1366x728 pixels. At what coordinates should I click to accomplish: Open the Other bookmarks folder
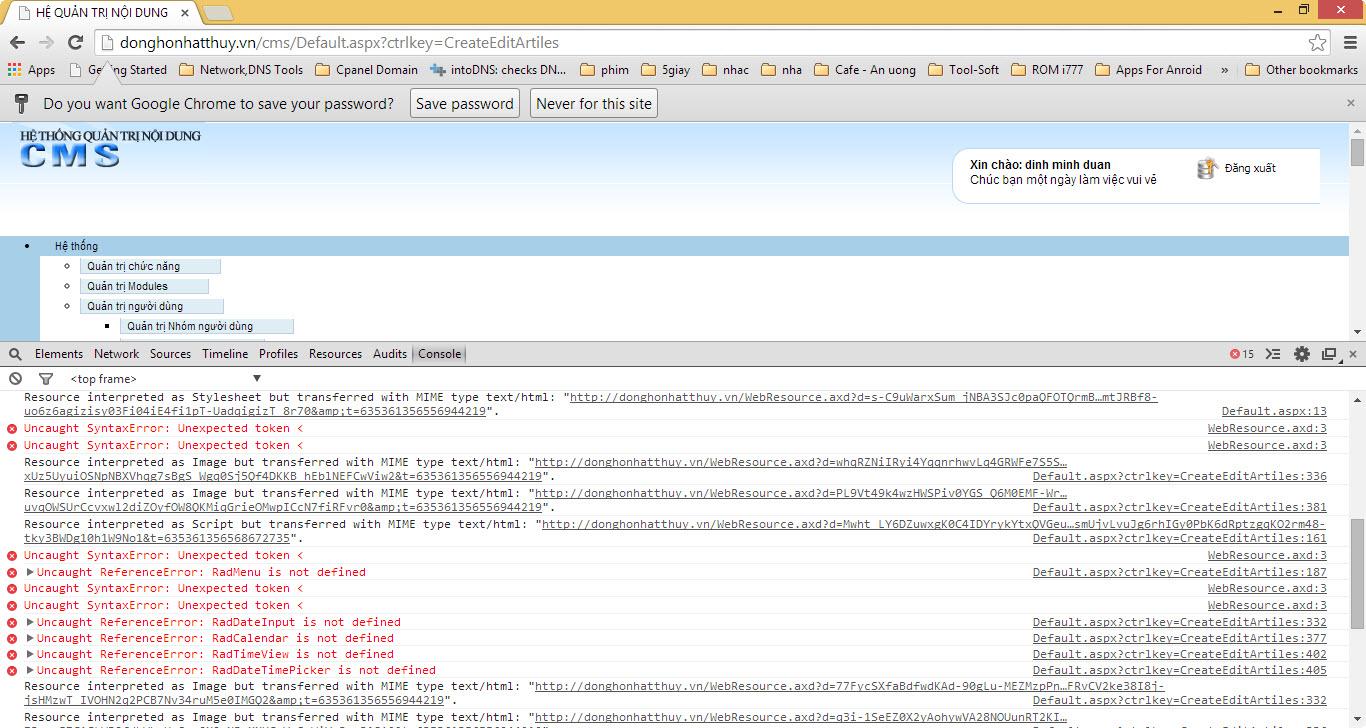(x=1301, y=70)
